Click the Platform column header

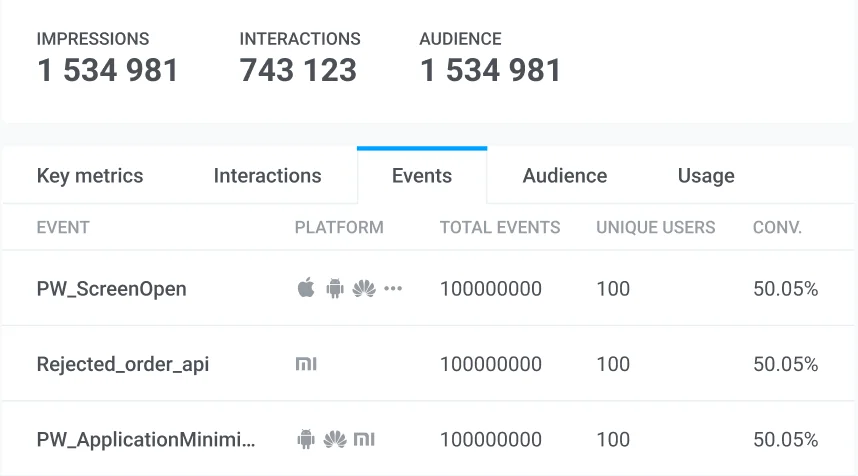click(339, 227)
